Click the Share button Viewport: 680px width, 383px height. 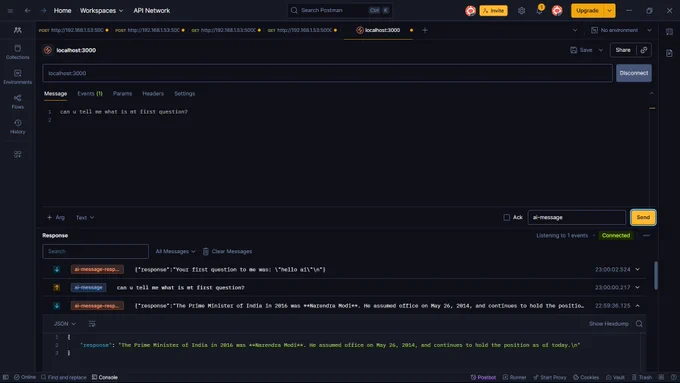623,50
